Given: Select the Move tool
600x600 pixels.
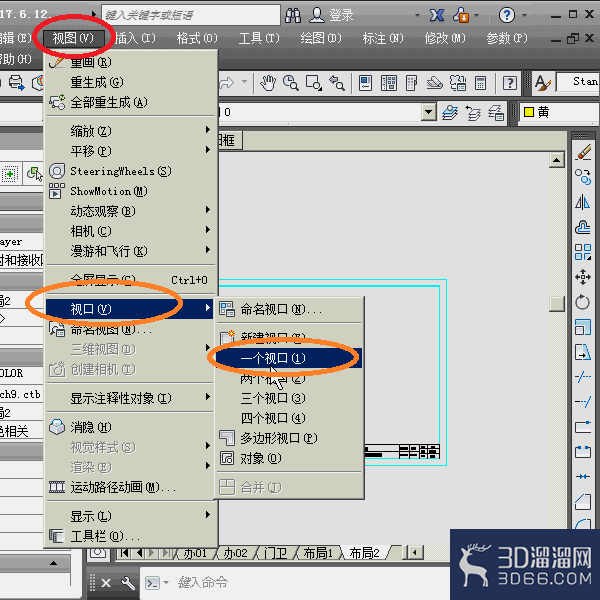Looking at the screenshot, I should point(583,277).
